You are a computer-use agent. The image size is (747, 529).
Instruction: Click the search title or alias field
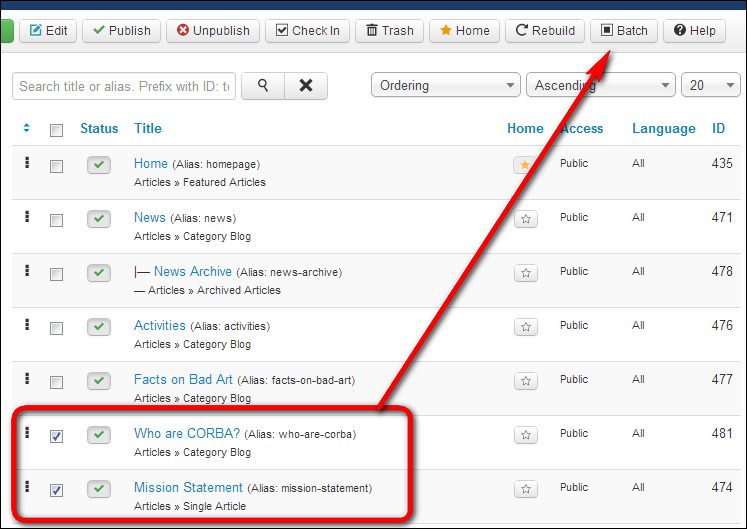tap(124, 86)
